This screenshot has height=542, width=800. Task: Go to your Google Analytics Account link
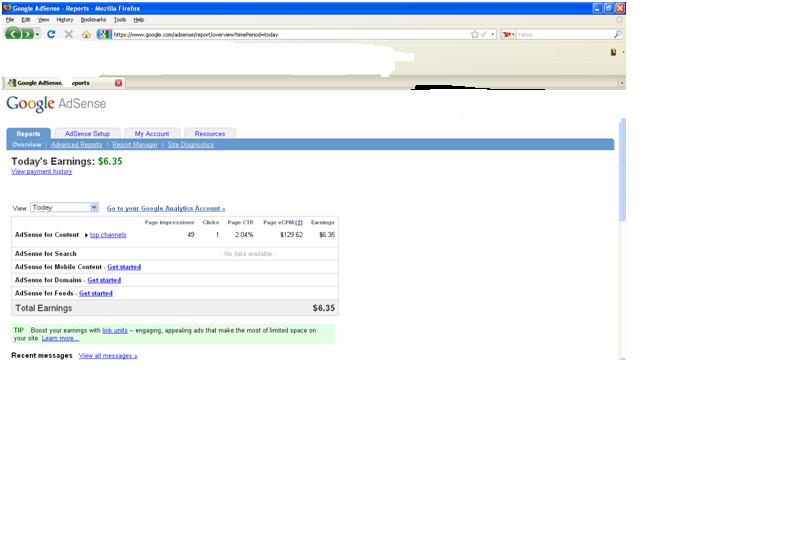166,208
